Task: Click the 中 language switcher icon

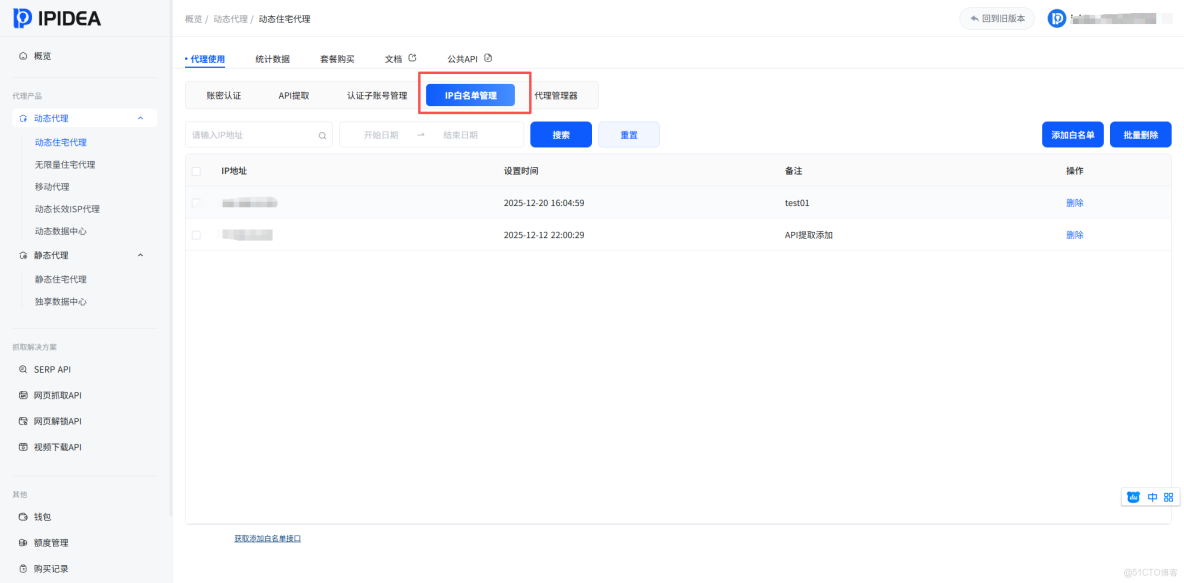Action: click(x=1152, y=497)
